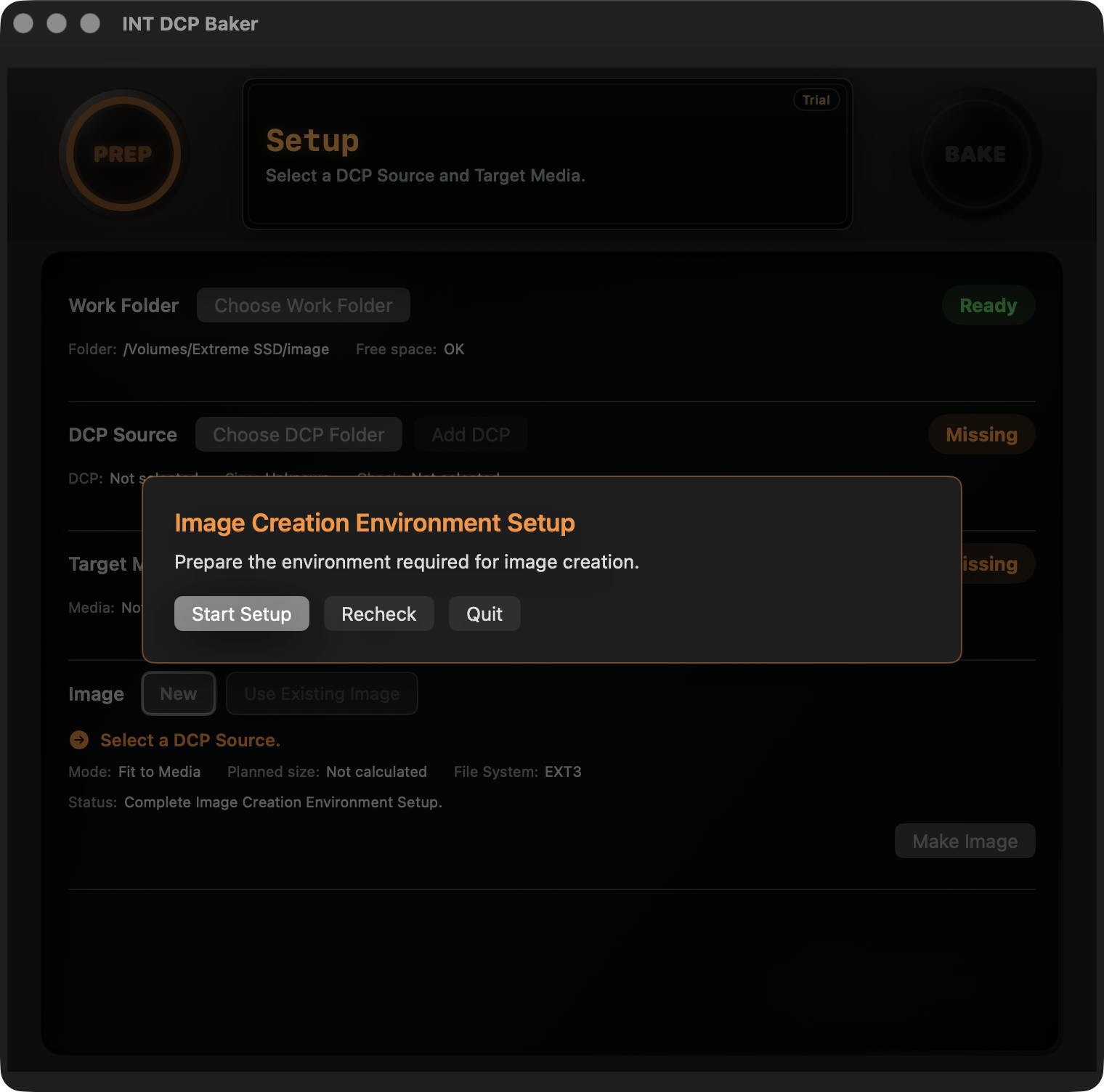This screenshot has height=1092, width=1104.
Task: Click the window close button
Action: (23, 23)
